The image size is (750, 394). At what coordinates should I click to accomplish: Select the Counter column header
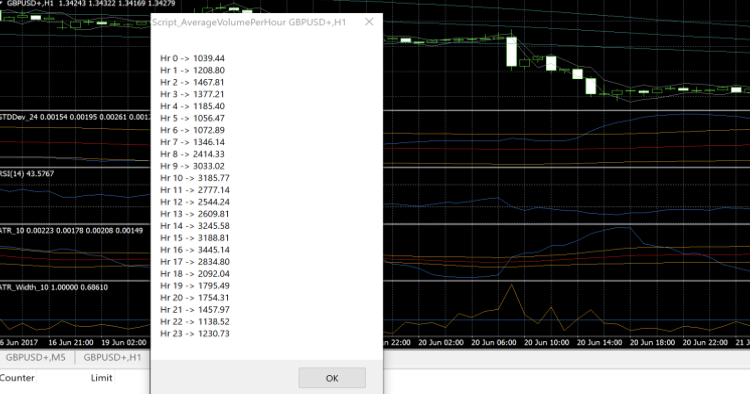tap(17, 378)
